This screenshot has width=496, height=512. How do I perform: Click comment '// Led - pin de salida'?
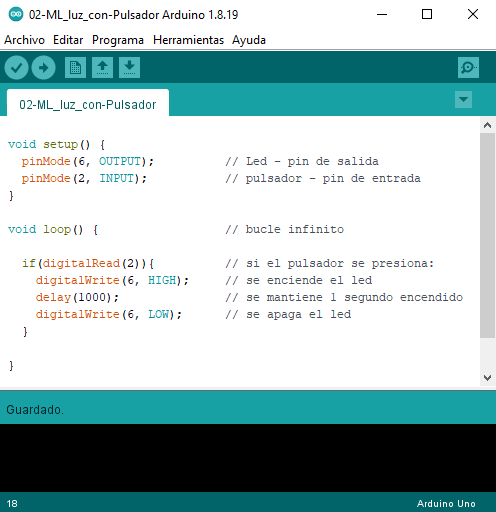(x=302, y=161)
